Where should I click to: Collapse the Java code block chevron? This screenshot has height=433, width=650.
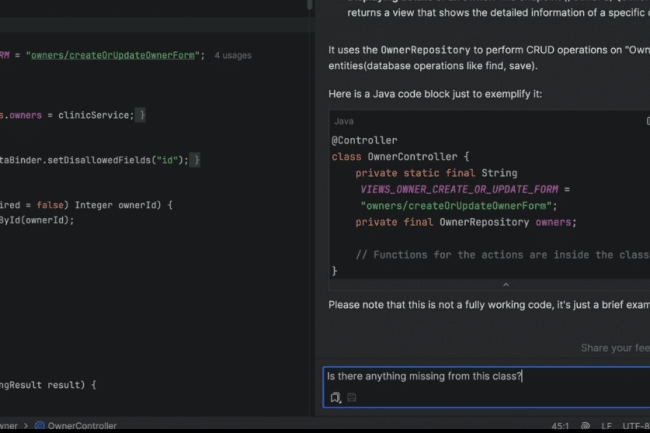click(506, 285)
